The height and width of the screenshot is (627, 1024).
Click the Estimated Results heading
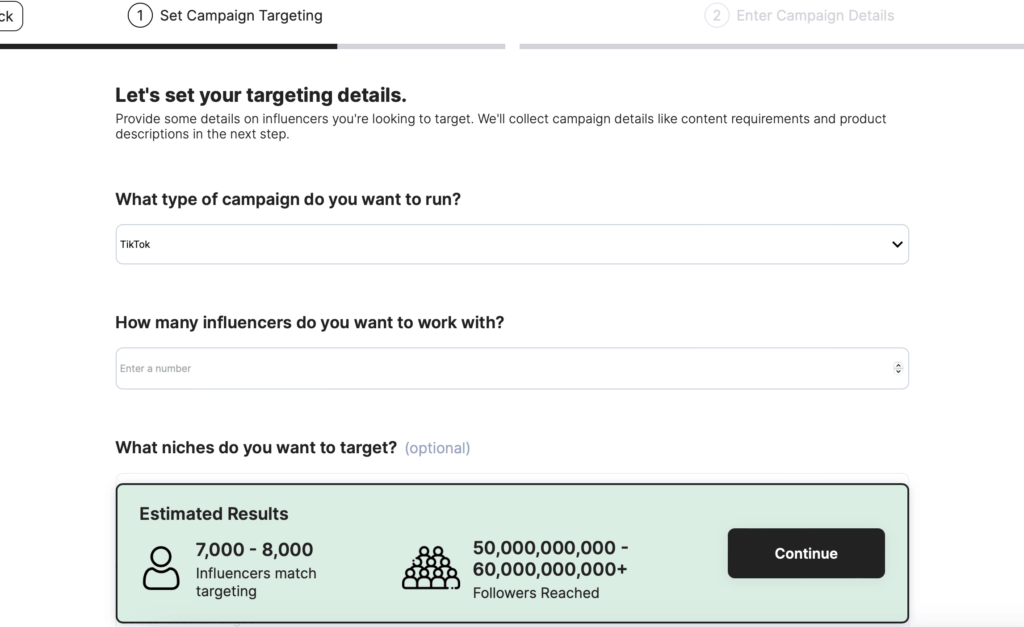[x=214, y=514]
